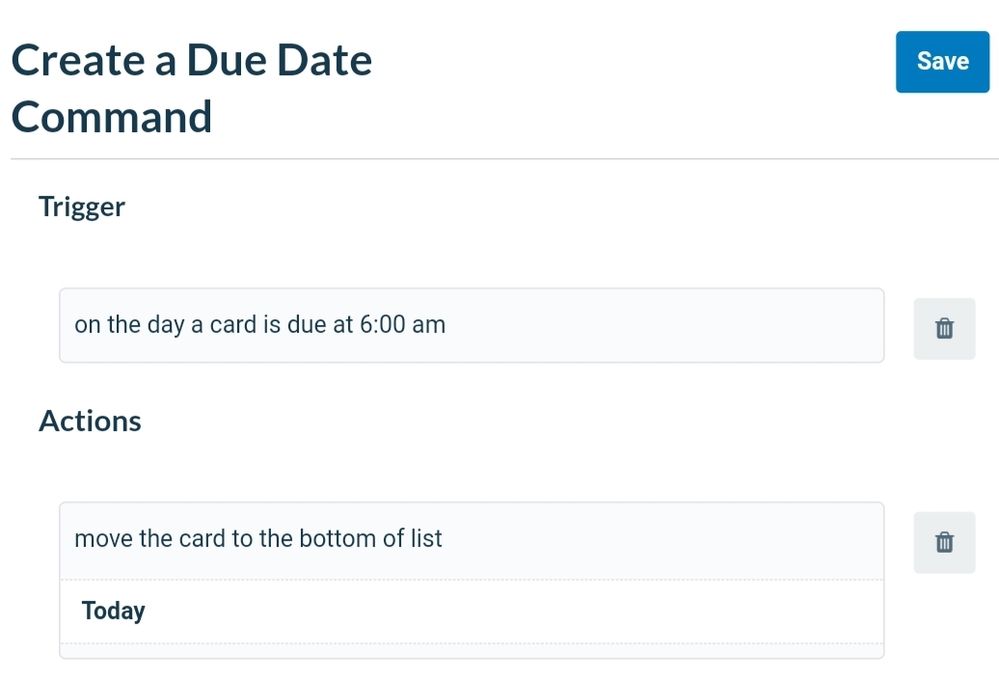
Task: Click the 'Create a Due Date Command' title
Action: [191, 89]
